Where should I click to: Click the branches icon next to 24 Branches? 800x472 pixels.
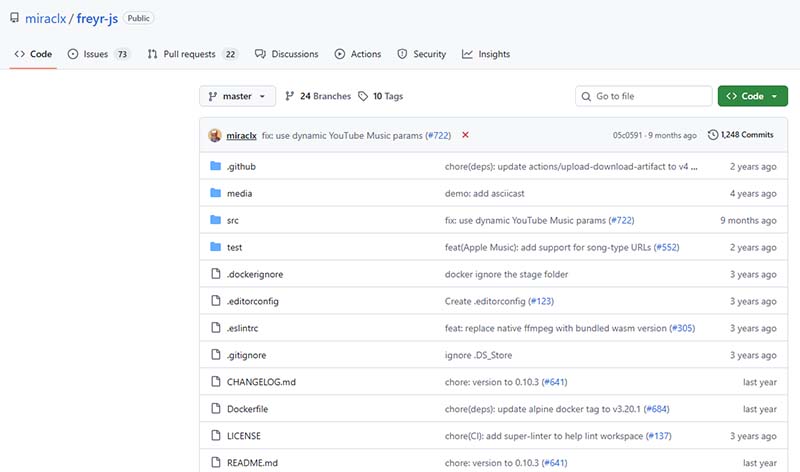(x=290, y=96)
